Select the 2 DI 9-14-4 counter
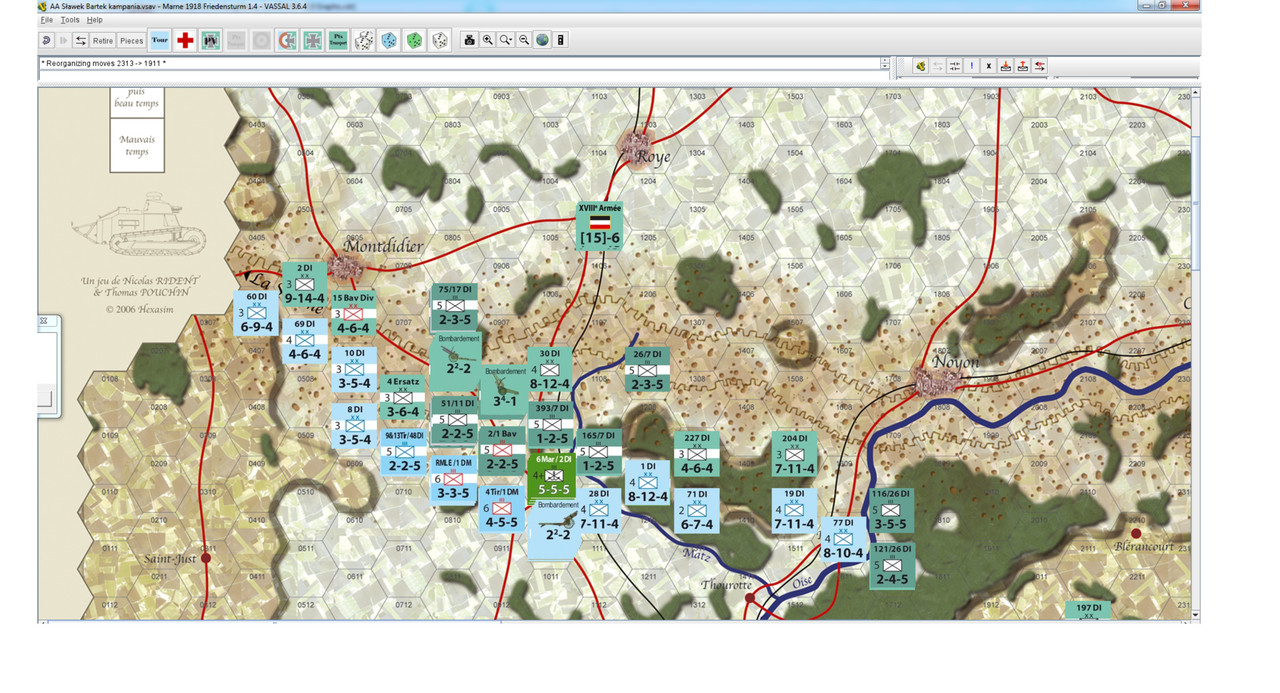The image size is (1280, 693). (305, 285)
